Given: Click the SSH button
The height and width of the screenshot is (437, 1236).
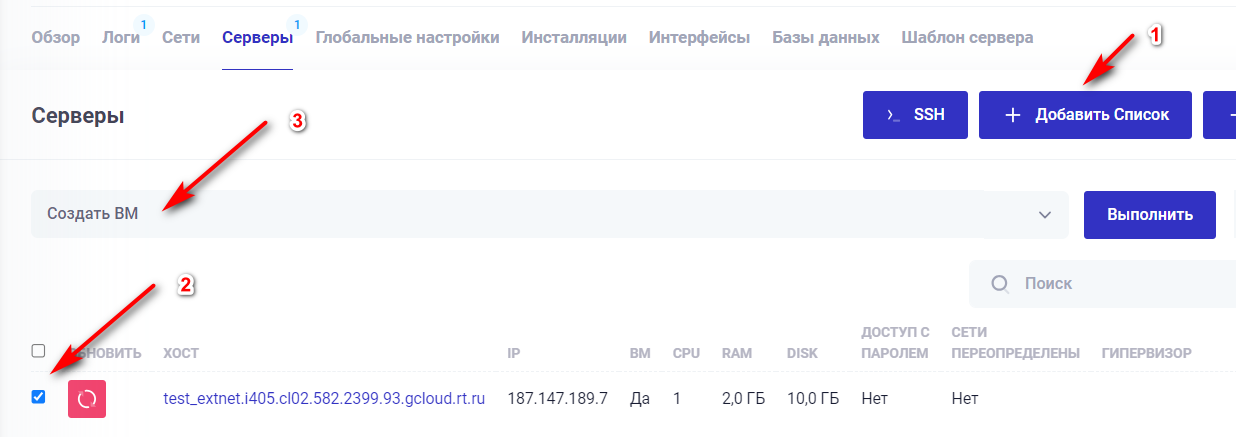Looking at the screenshot, I should click(x=916, y=115).
